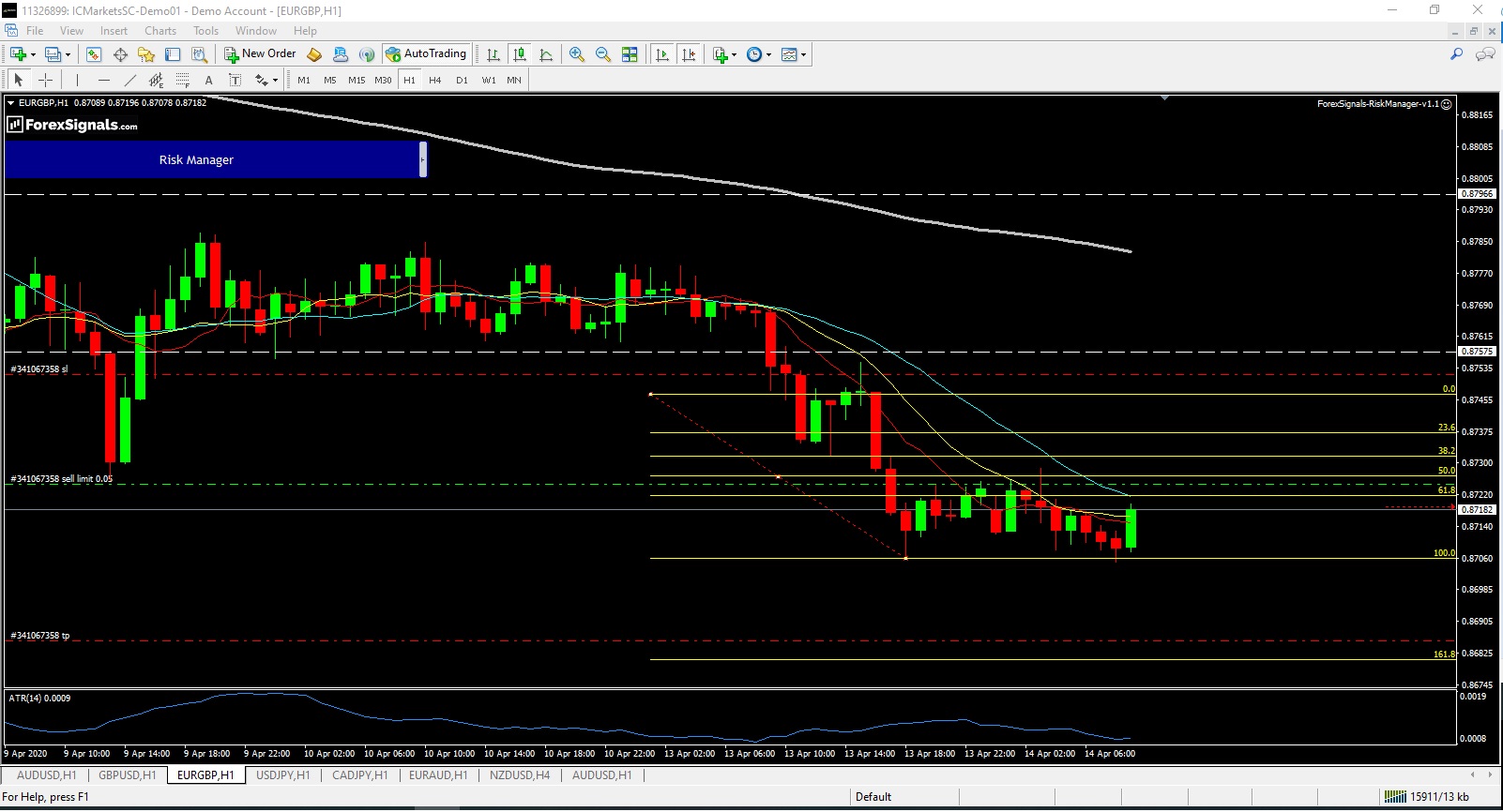The height and width of the screenshot is (812, 1503).
Task: Switch to the EURAUD,H1 chart tab
Action: 438,775
